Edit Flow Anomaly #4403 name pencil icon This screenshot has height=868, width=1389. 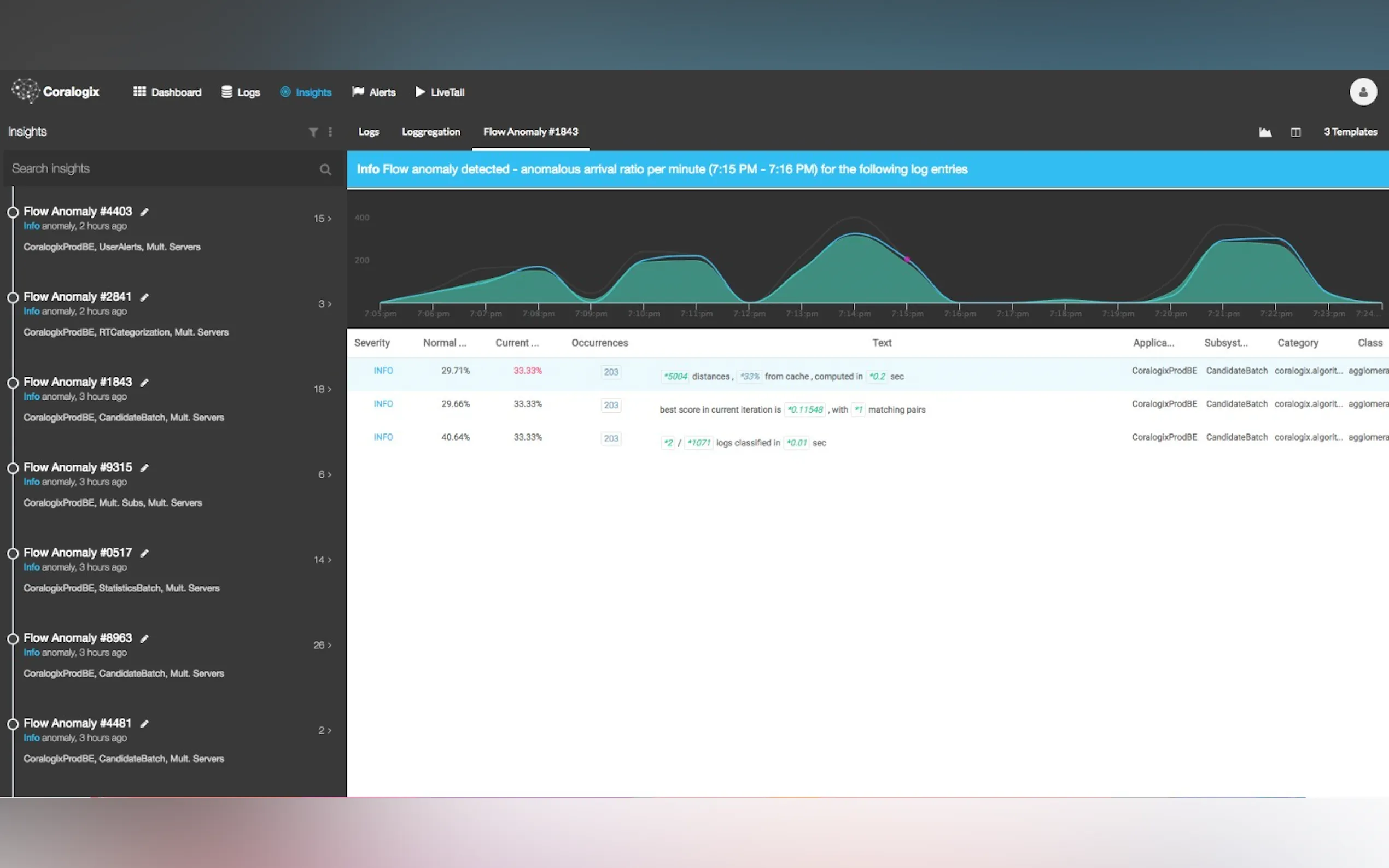tap(145, 212)
